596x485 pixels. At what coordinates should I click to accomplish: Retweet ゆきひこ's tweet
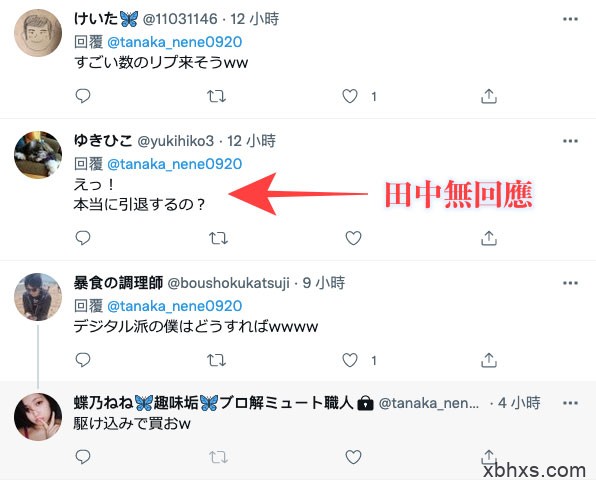(x=219, y=238)
